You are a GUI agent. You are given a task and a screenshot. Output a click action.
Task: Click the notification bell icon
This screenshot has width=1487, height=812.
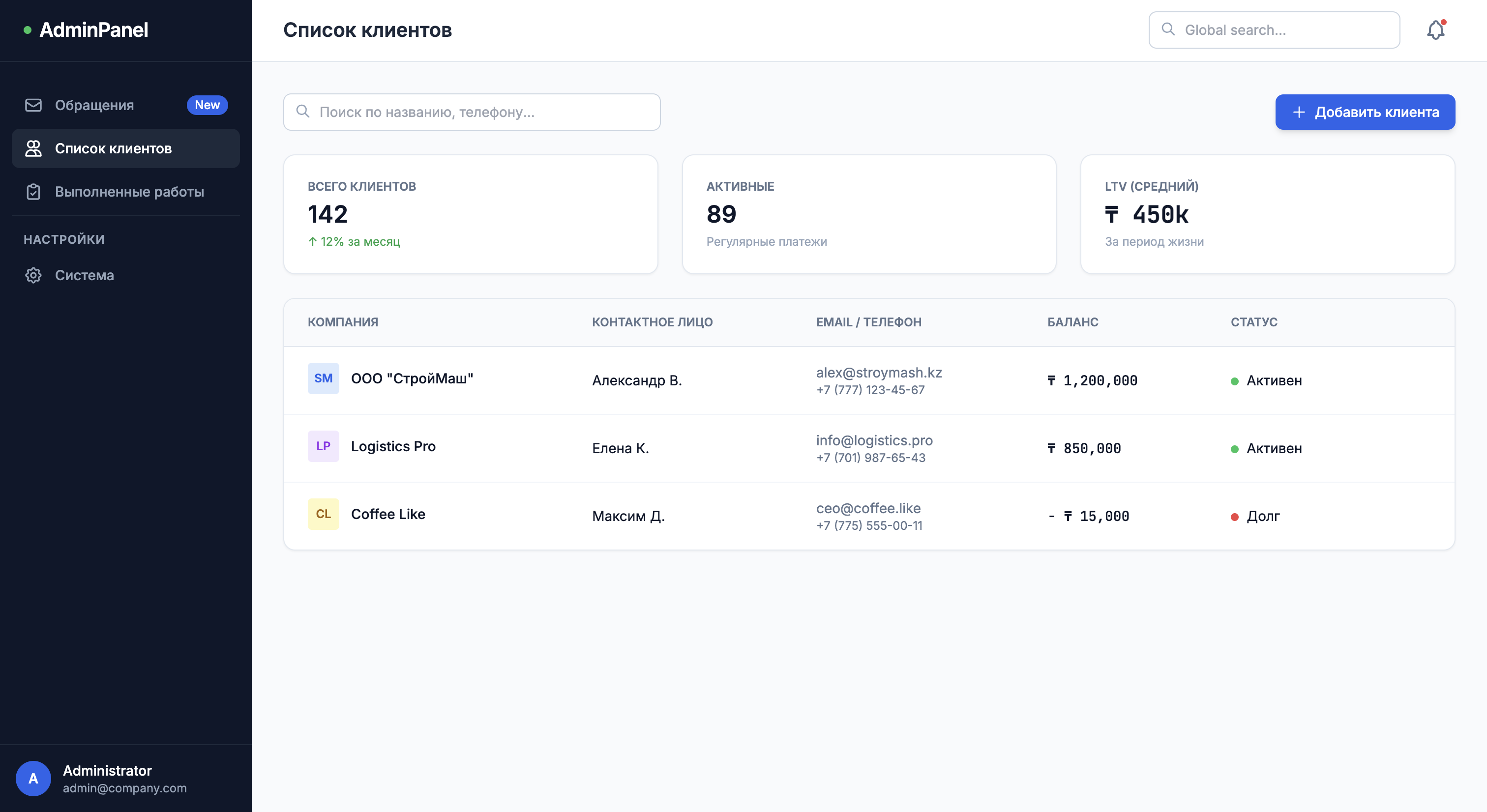tap(1435, 30)
